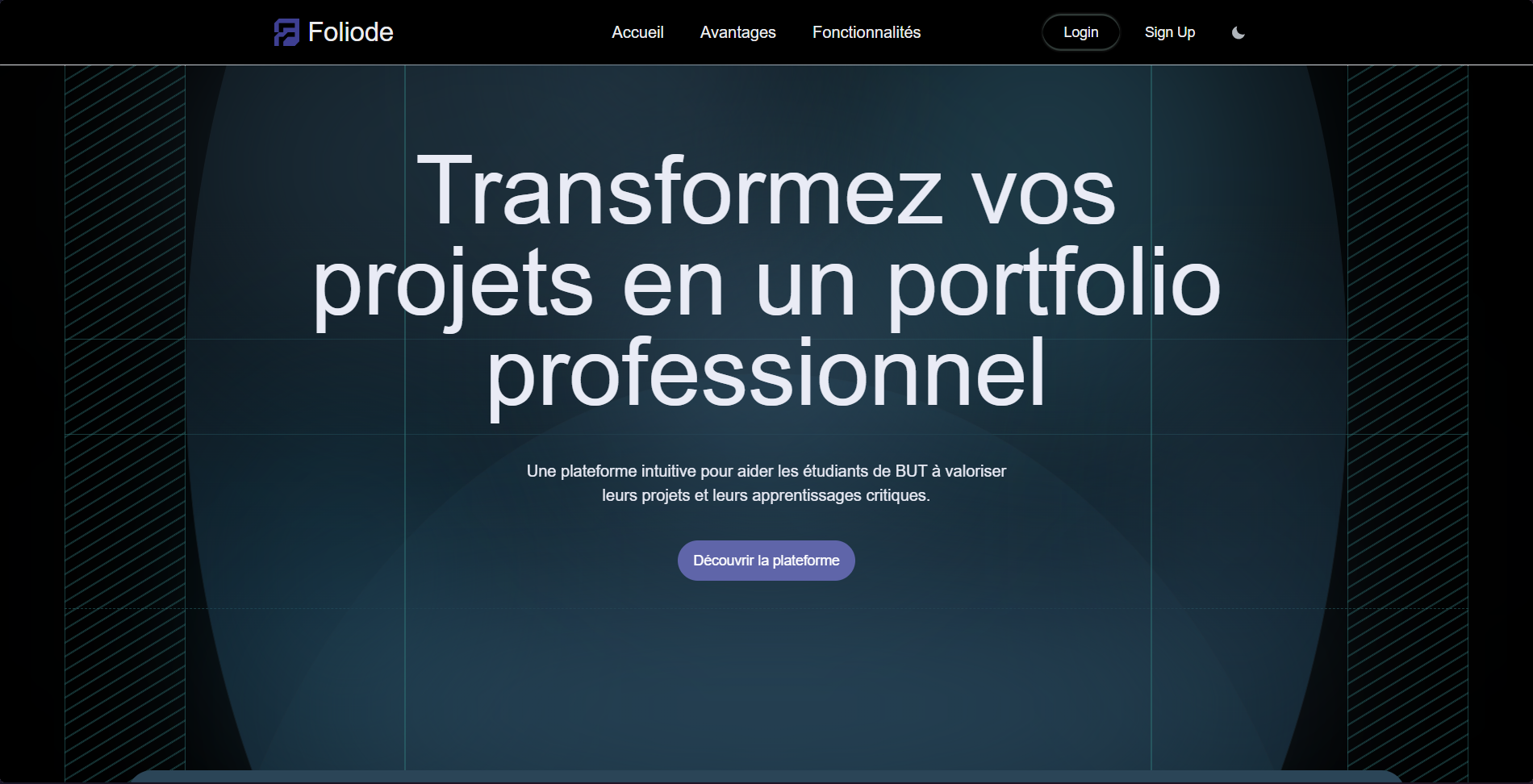Image resolution: width=1533 pixels, height=784 pixels.
Task: Toggle dark mode moon icon
Action: pos(1239,33)
